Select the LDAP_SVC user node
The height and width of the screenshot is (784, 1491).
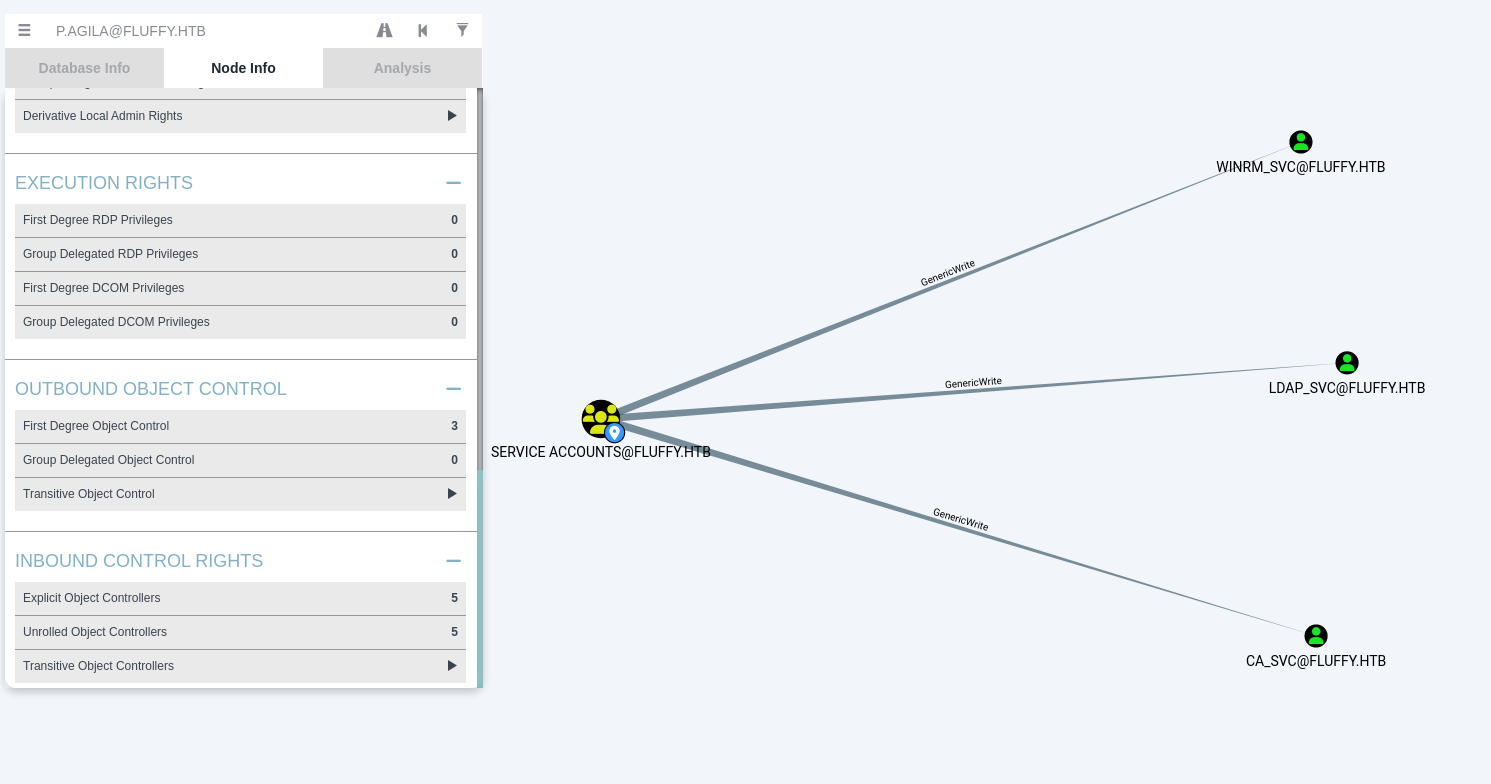[1346, 363]
